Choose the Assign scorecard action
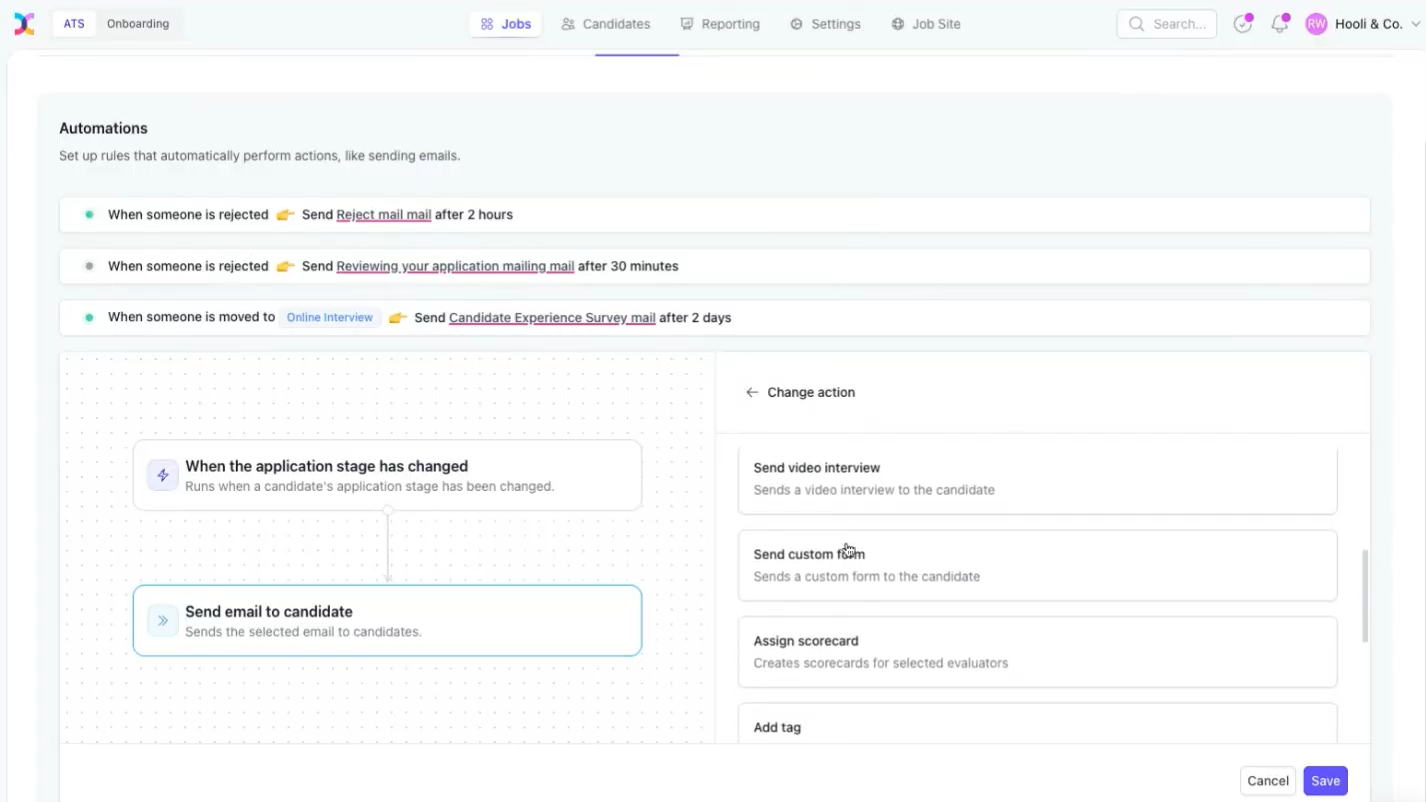The image size is (1426, 802). coord(1037,652)
